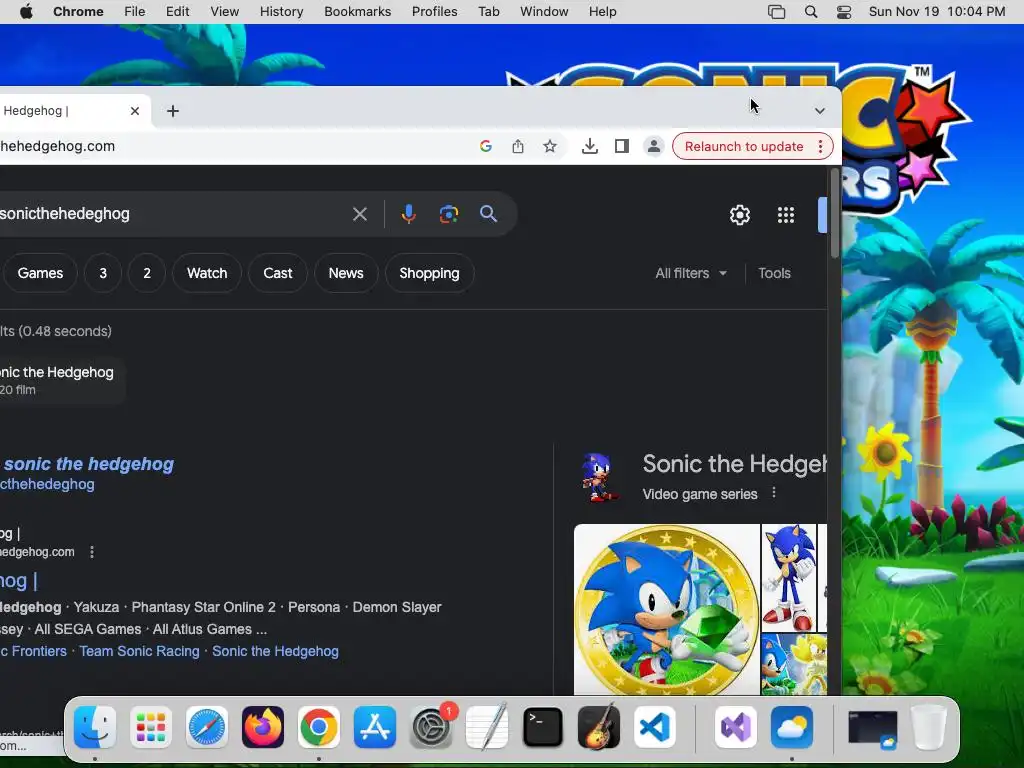This screenshot has height=768, width=1024.
Task: Expand the All filters dropdown
Action: tap(691, 273)
